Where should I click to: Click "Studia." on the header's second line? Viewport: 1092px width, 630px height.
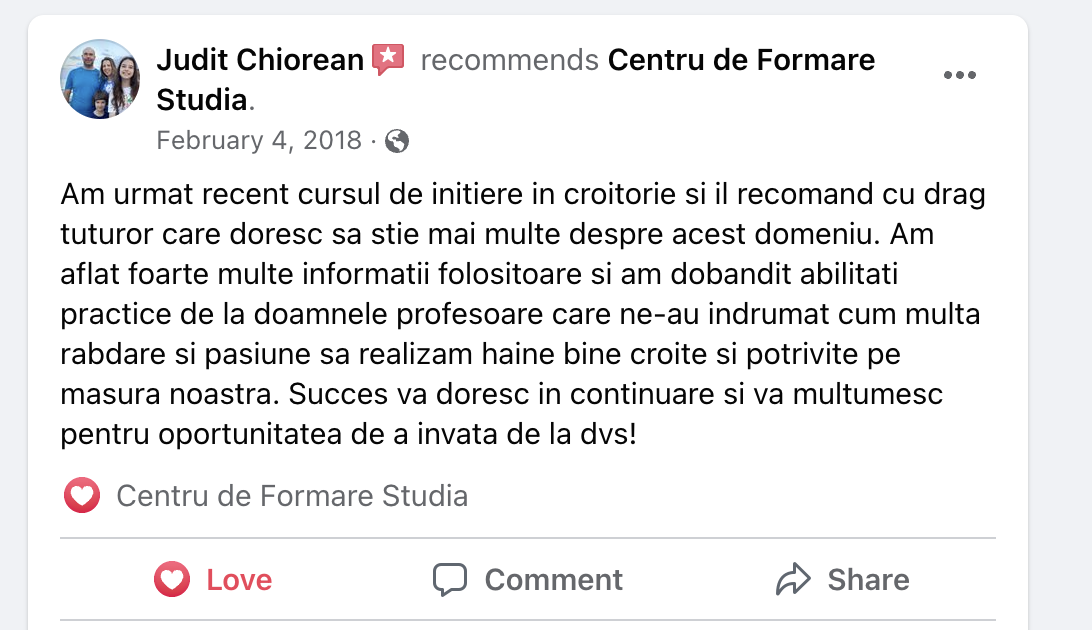coord(205,100)
